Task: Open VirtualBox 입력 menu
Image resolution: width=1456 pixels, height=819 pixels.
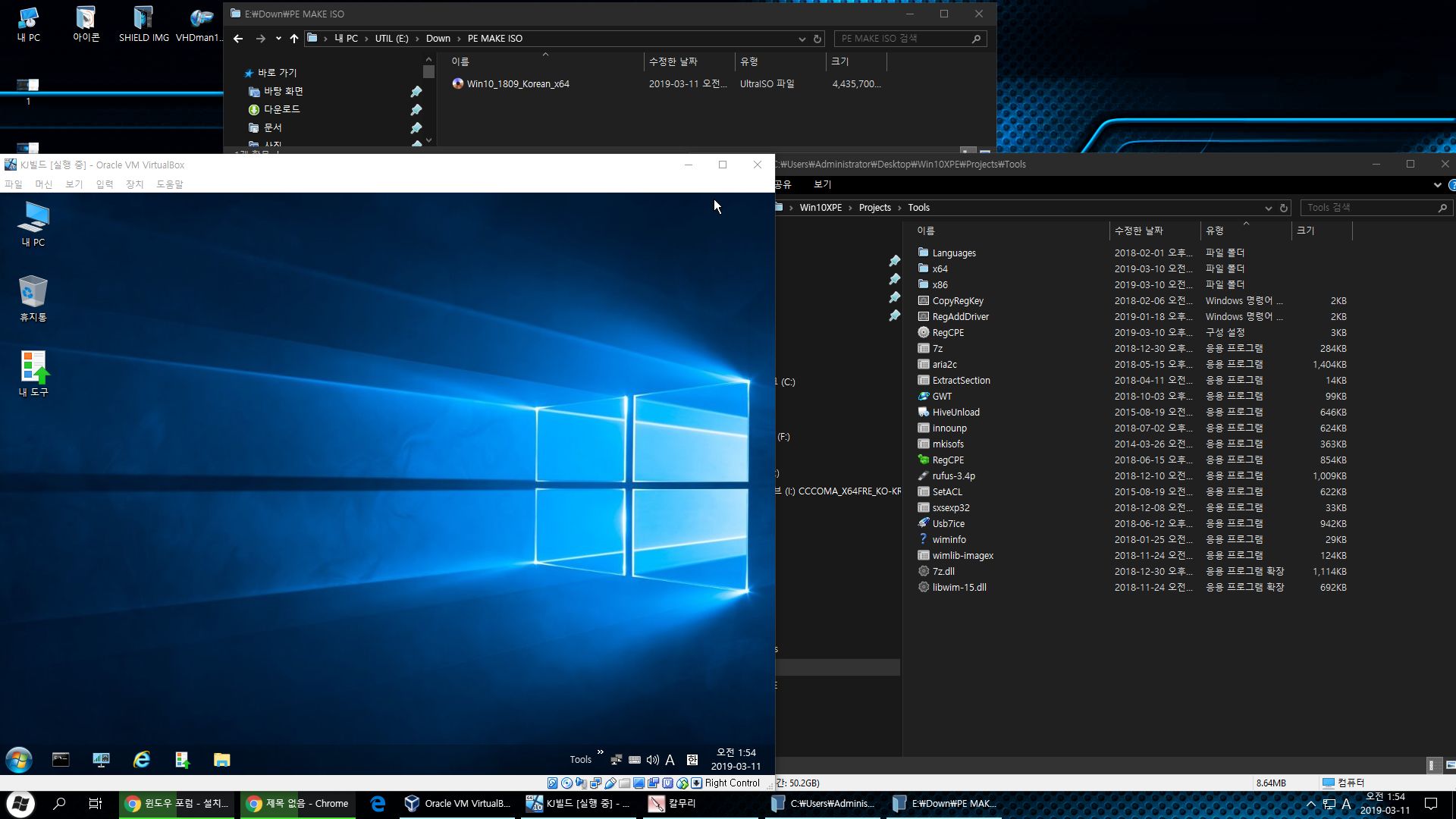Action: coord(105,184)
